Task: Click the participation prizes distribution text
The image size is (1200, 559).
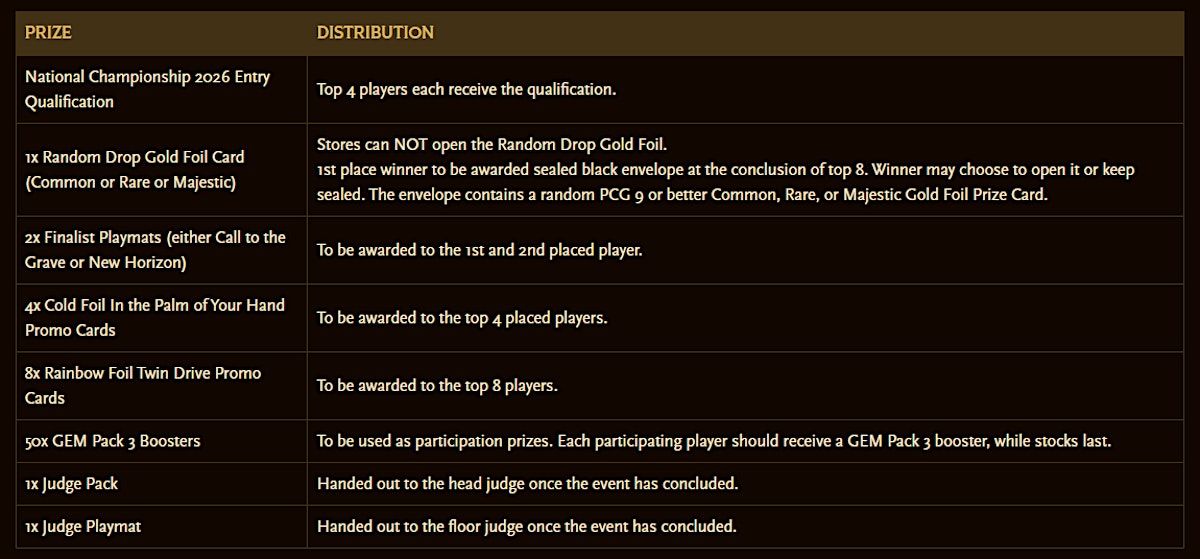Action: 714,441
